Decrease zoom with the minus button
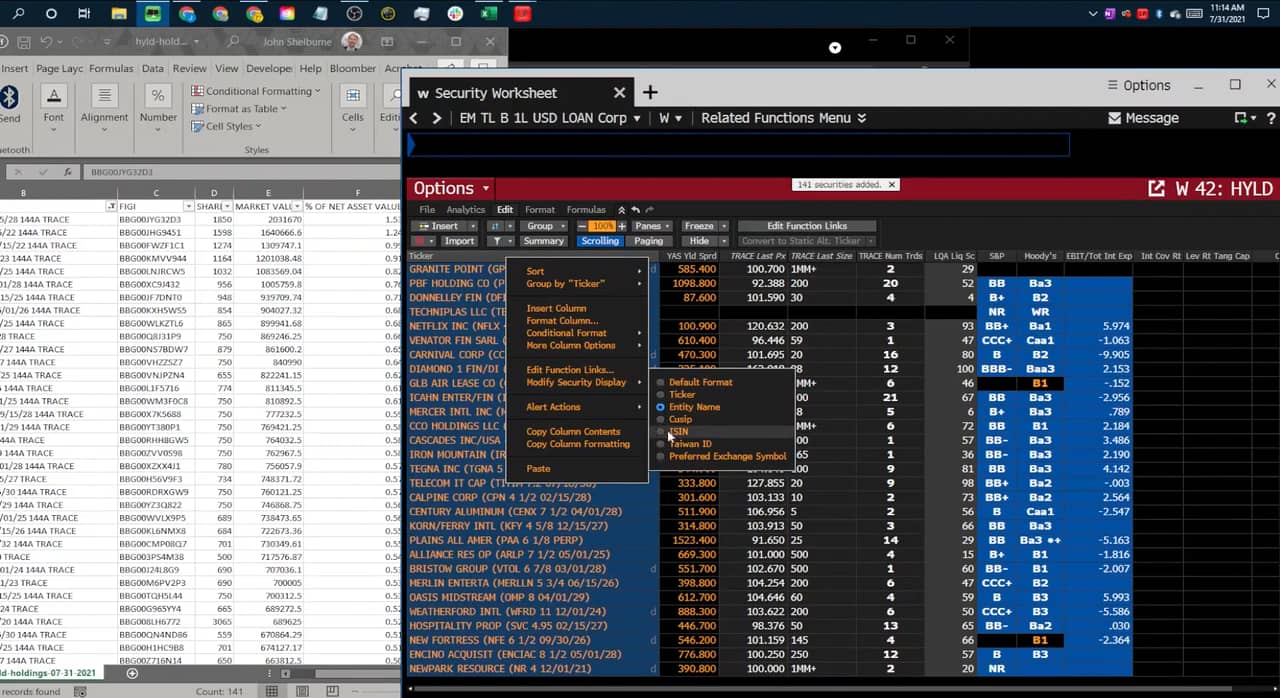This screenshot has height=698, width=1280. click(582, 226)
